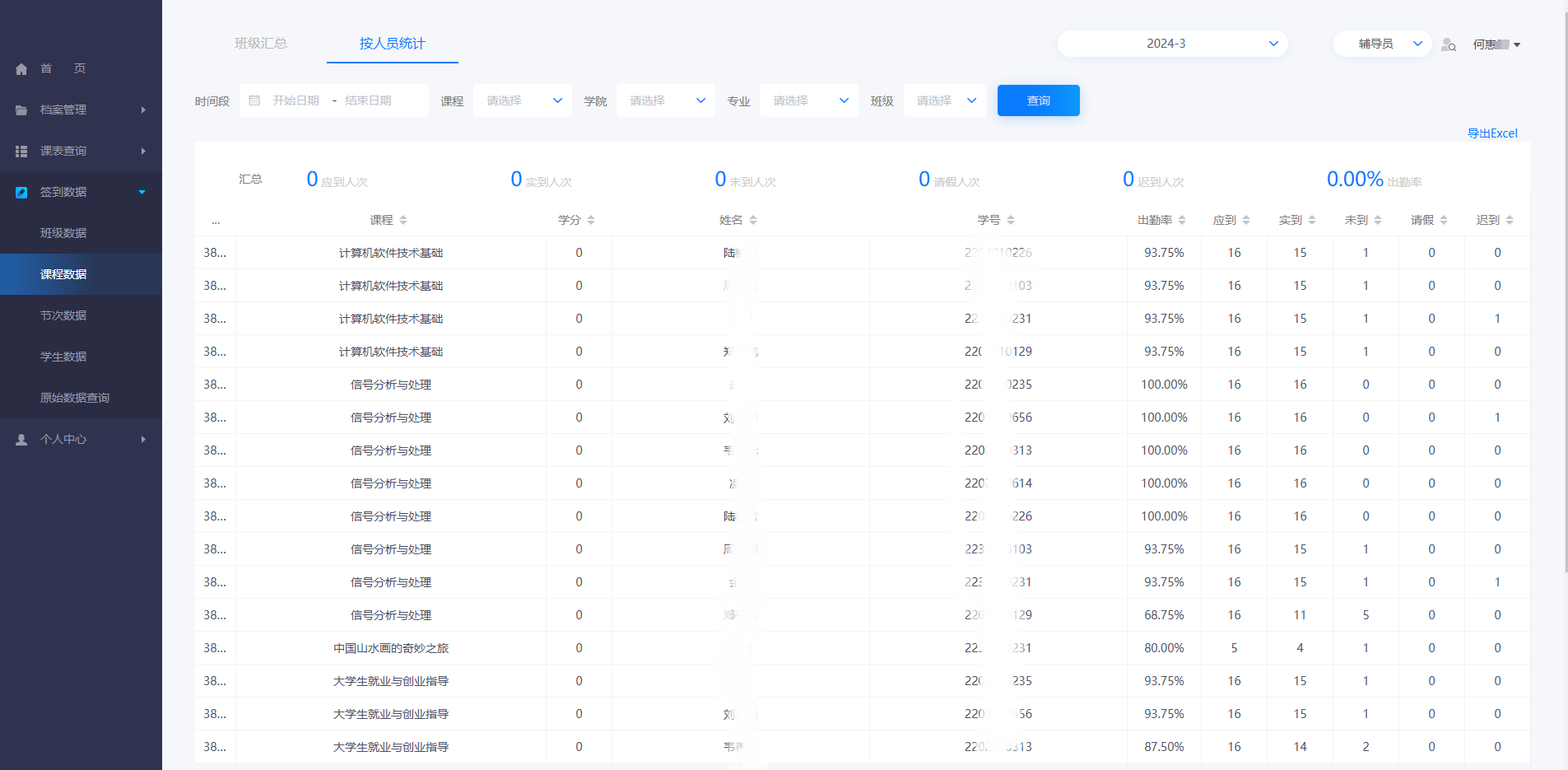Click the grid icon for 课表查询
Viewport: 1568px width, 770px height.
point(21,152)
